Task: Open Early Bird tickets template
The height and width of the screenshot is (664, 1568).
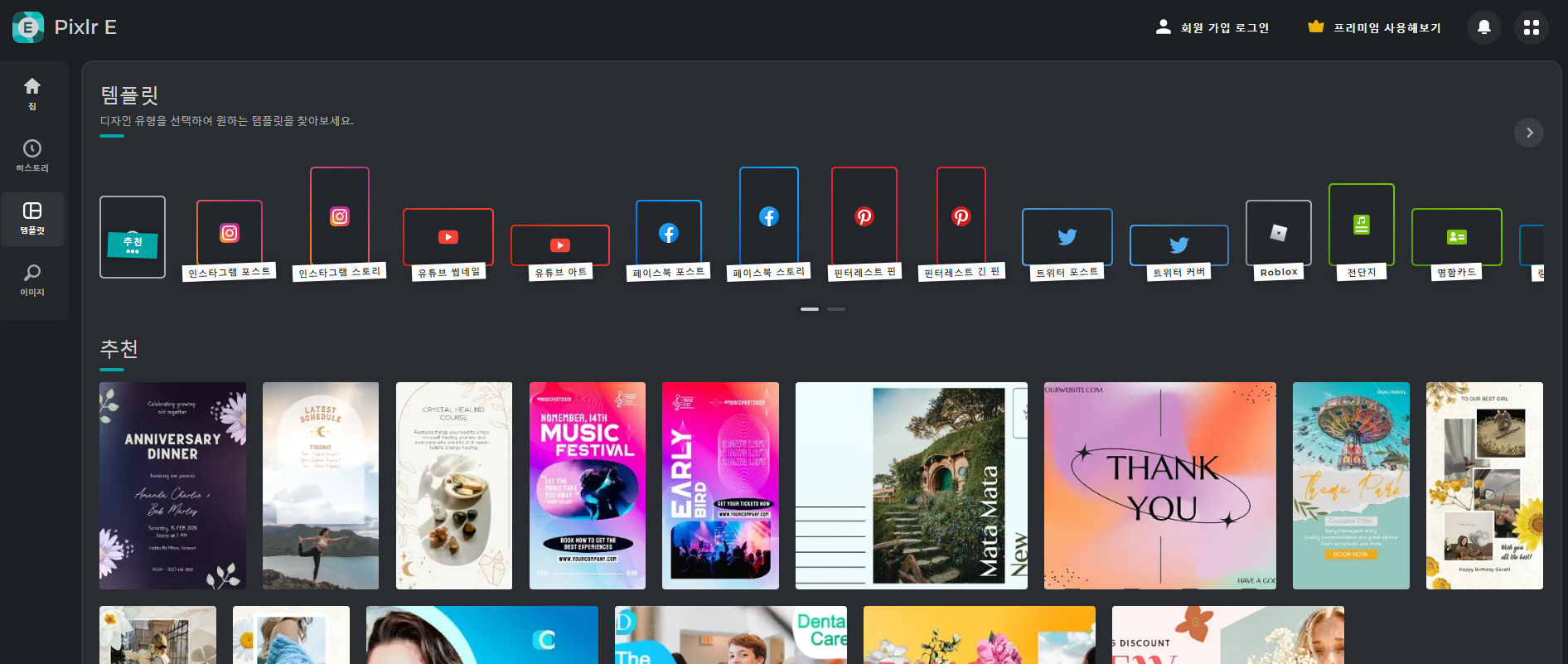Action: pyautogui.click(x=720, y=486)
